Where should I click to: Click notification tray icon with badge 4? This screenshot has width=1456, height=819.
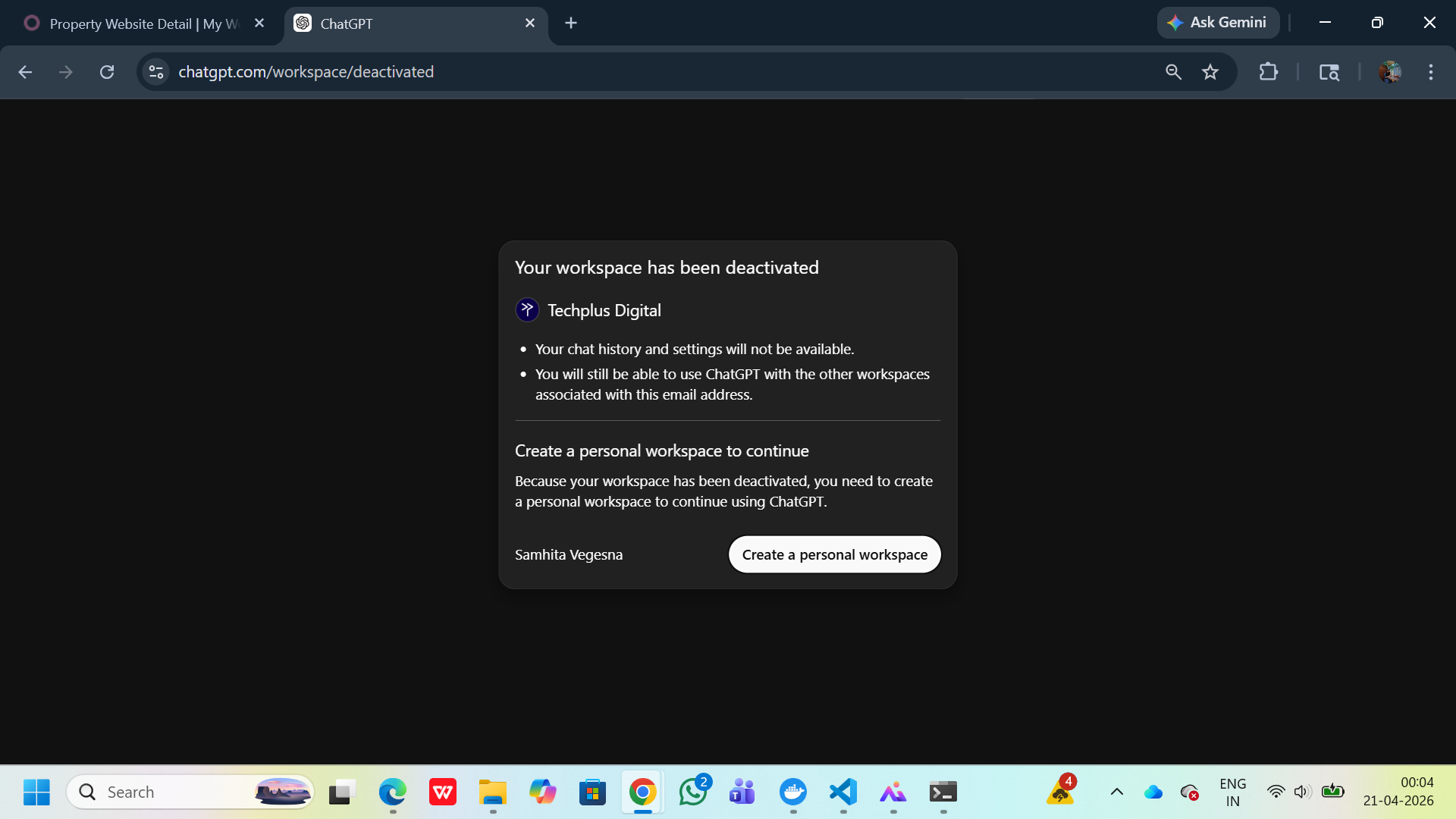(1061, 791)
